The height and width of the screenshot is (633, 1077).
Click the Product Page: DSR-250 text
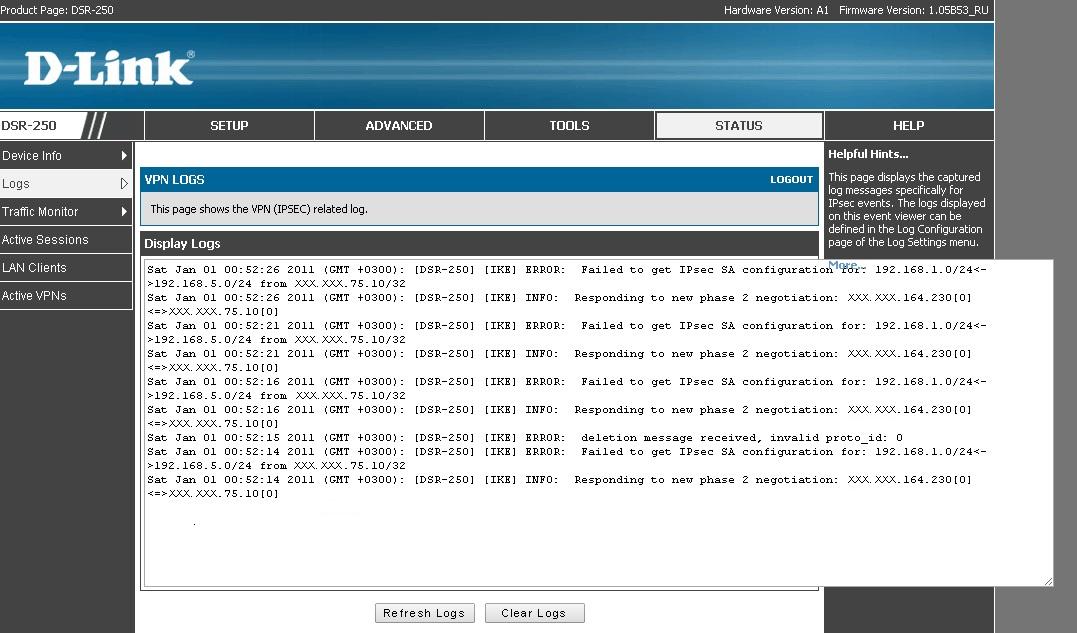(57, 10)
